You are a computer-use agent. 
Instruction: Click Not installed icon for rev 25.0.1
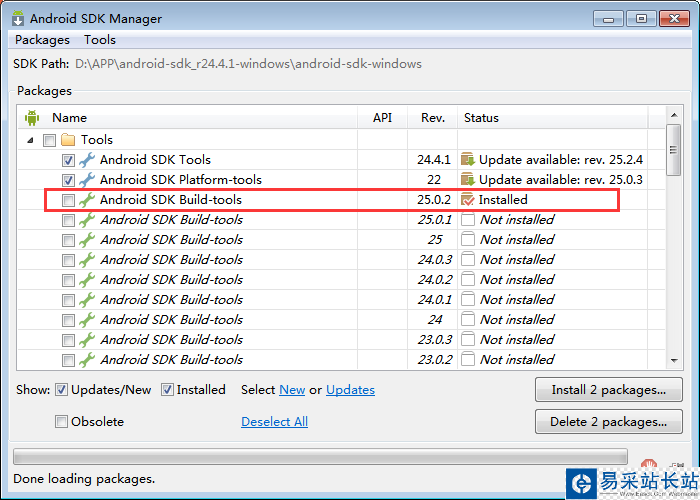pyautogui.click(x=468, y=220)
